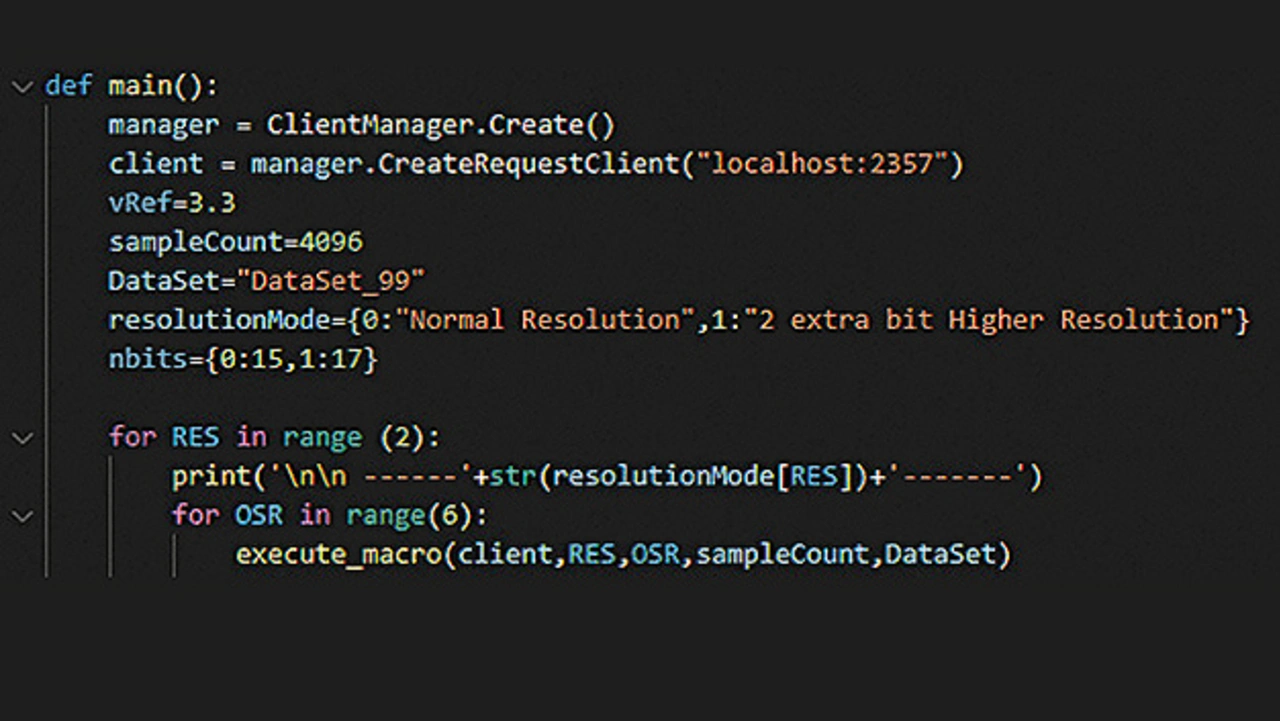The height and width of the screenshot is (721, 1280).
Task: Click range(6) in the OSR loop
Action: pos(415,516)
